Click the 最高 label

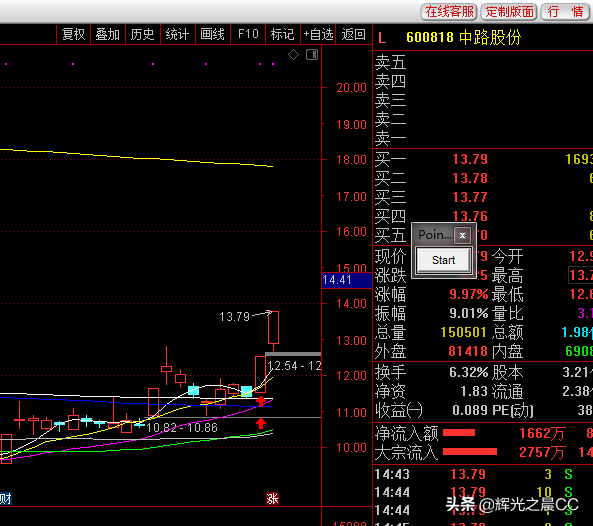[x=508, y=275]
